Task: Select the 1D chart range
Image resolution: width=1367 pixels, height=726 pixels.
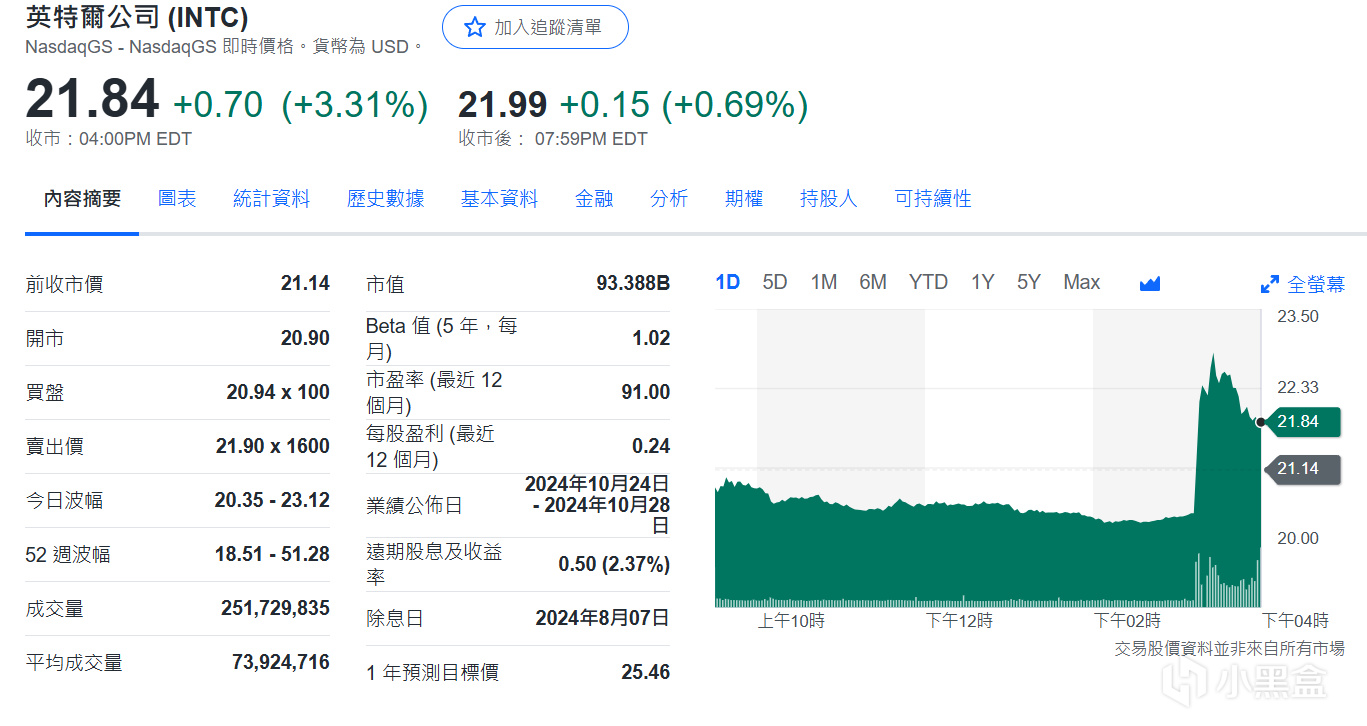Action: pos(727,282)
